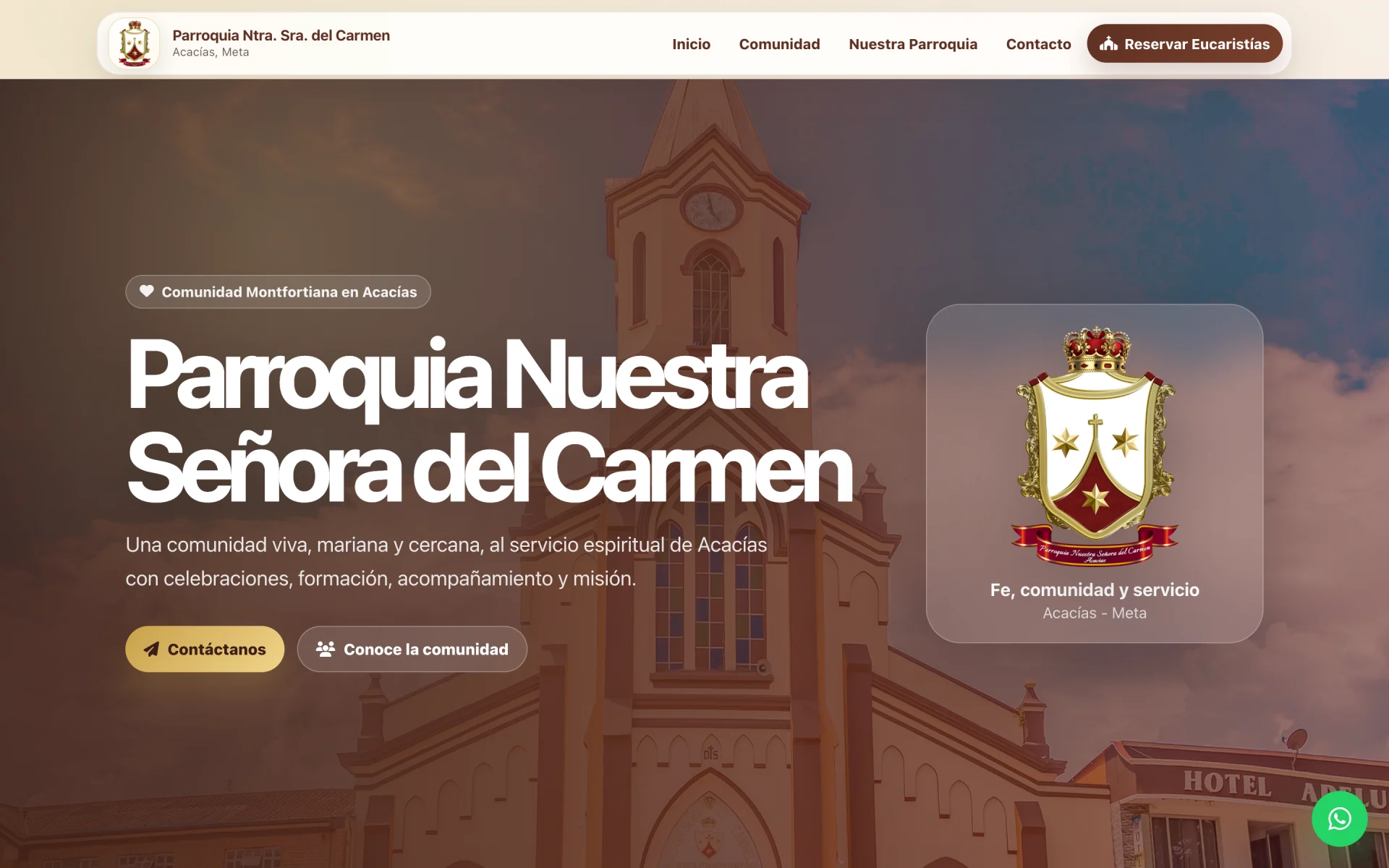Click the large coat of arms image
The image size is (1389, 868).
[x=1095, y=446]
